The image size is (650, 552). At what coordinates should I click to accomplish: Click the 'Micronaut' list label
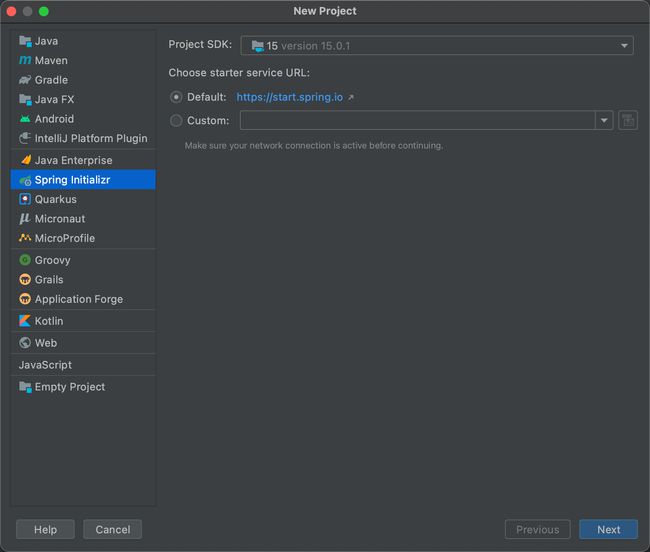[x=60, y=219]
